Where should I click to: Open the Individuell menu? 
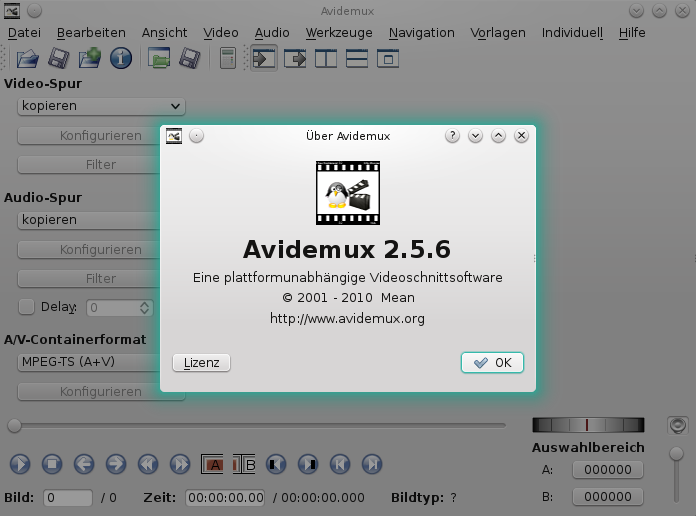pyautogui.click(x=572, y=33)
